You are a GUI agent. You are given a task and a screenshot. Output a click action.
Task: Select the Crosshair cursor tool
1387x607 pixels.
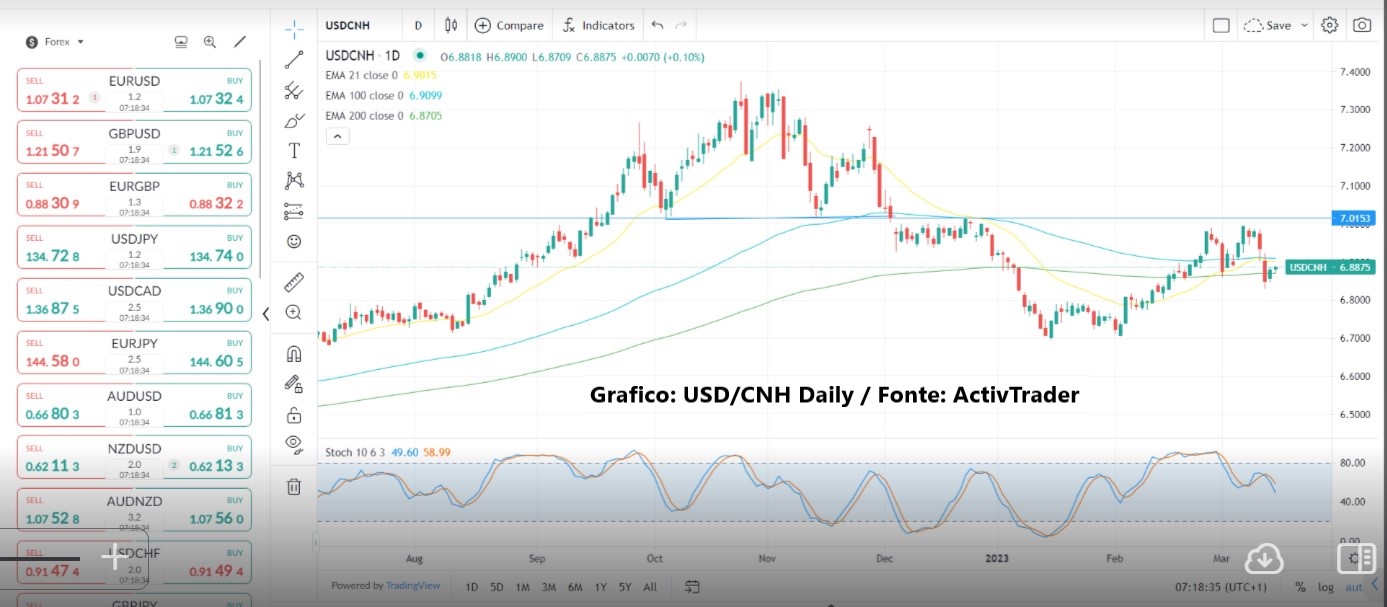click(294, 28)
